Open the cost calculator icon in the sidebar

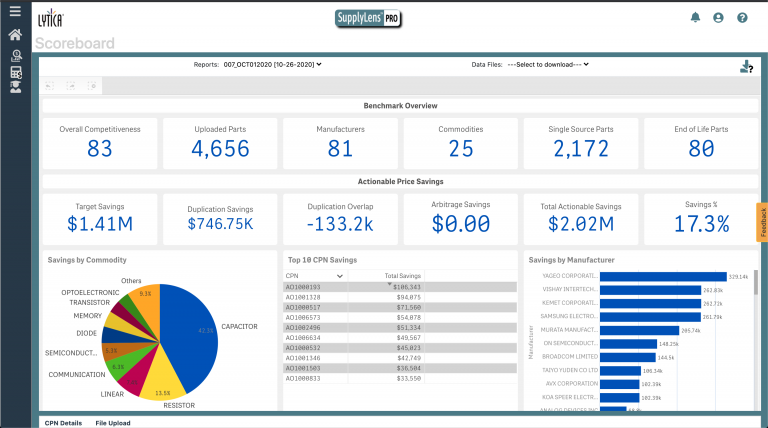point(16,72)
